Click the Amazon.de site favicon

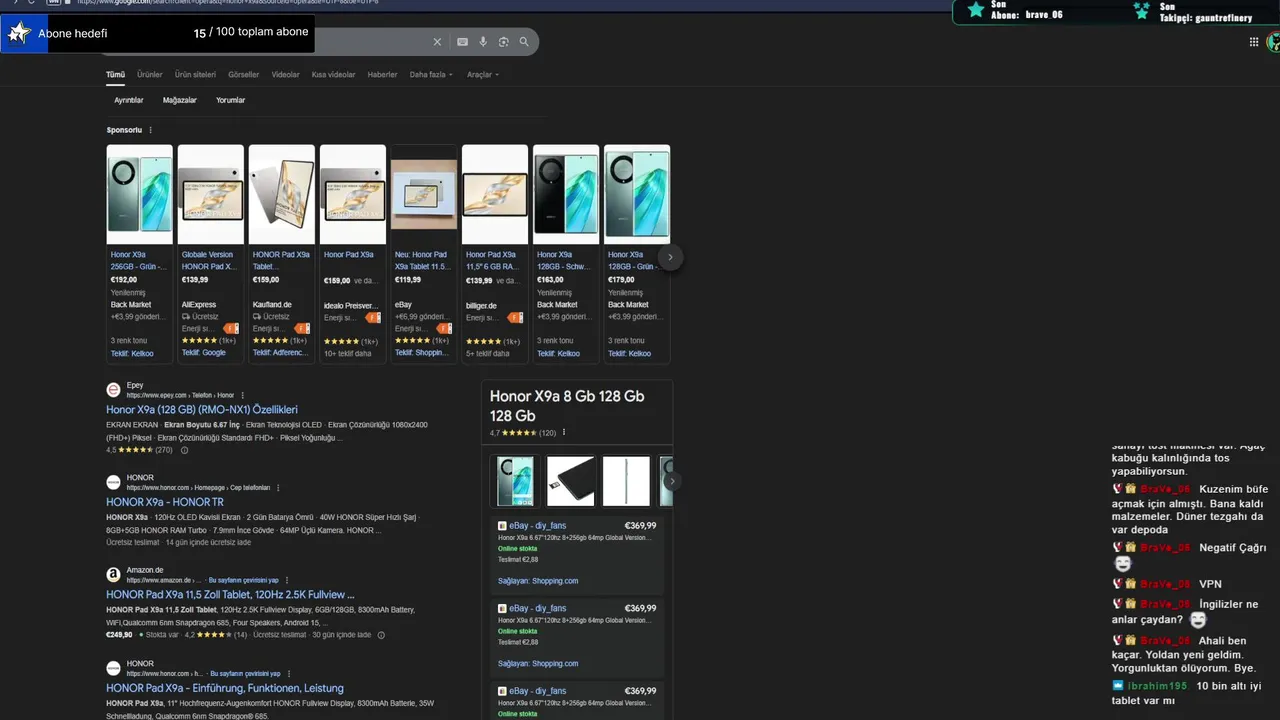tap(113, 575)
